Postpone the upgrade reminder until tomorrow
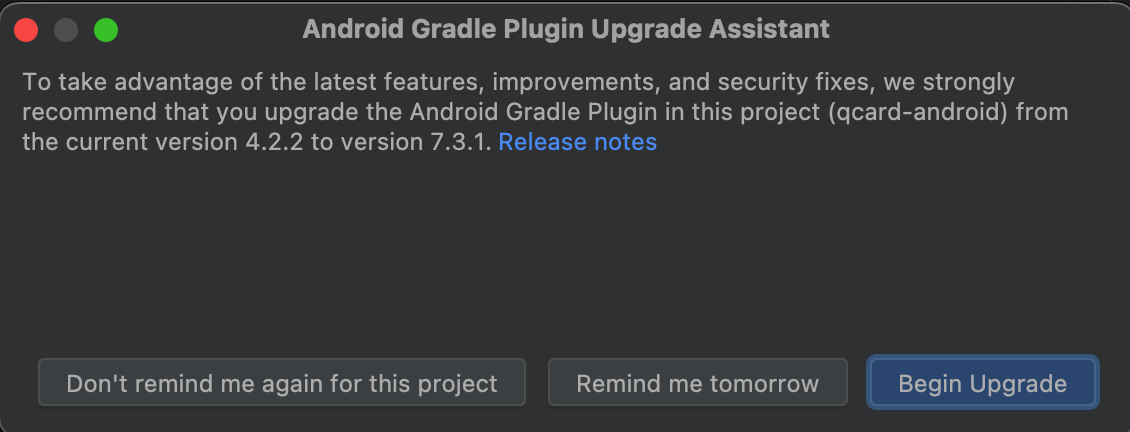 coord(697,383)
